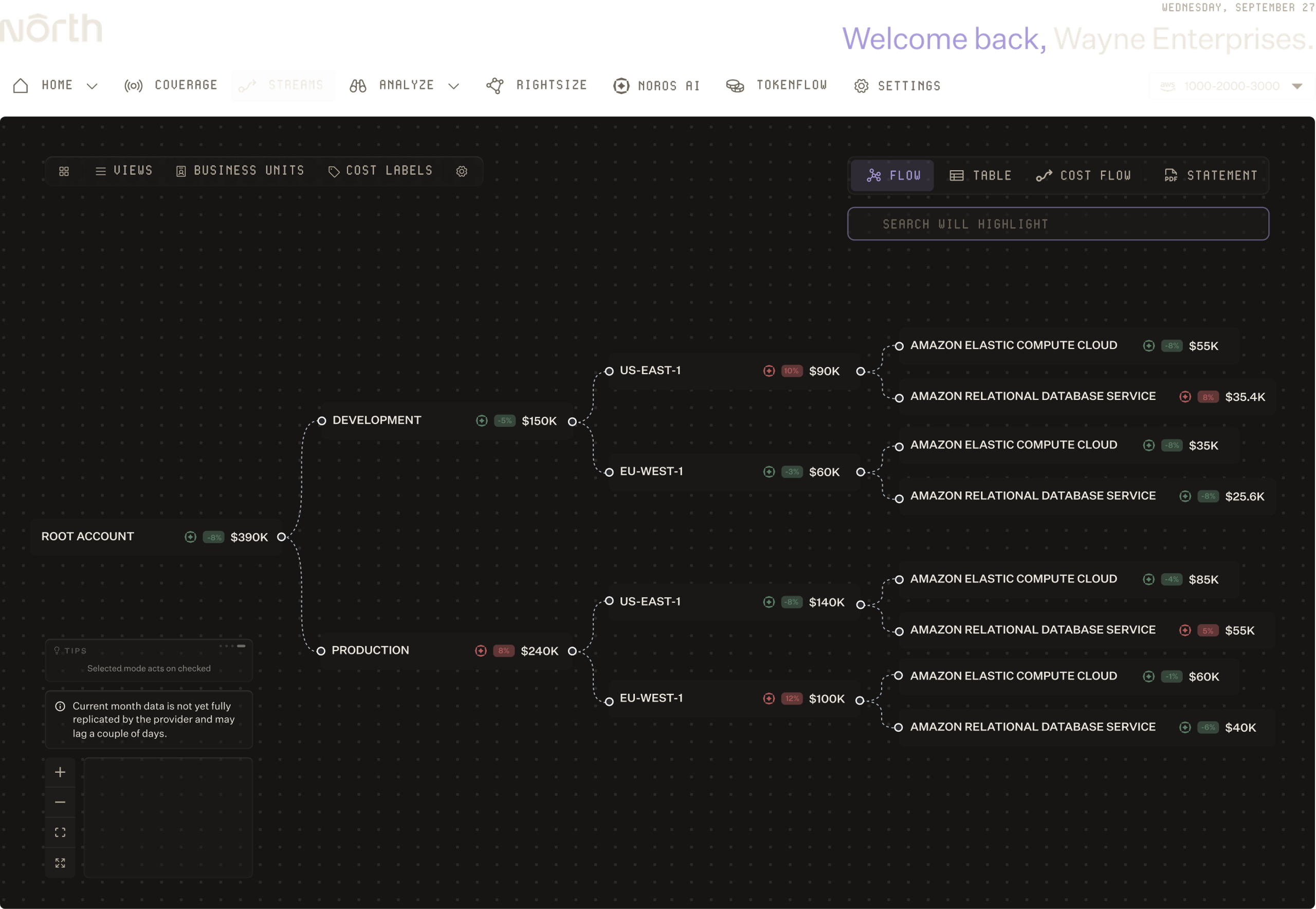Open the Views list

tap(123, 171)
